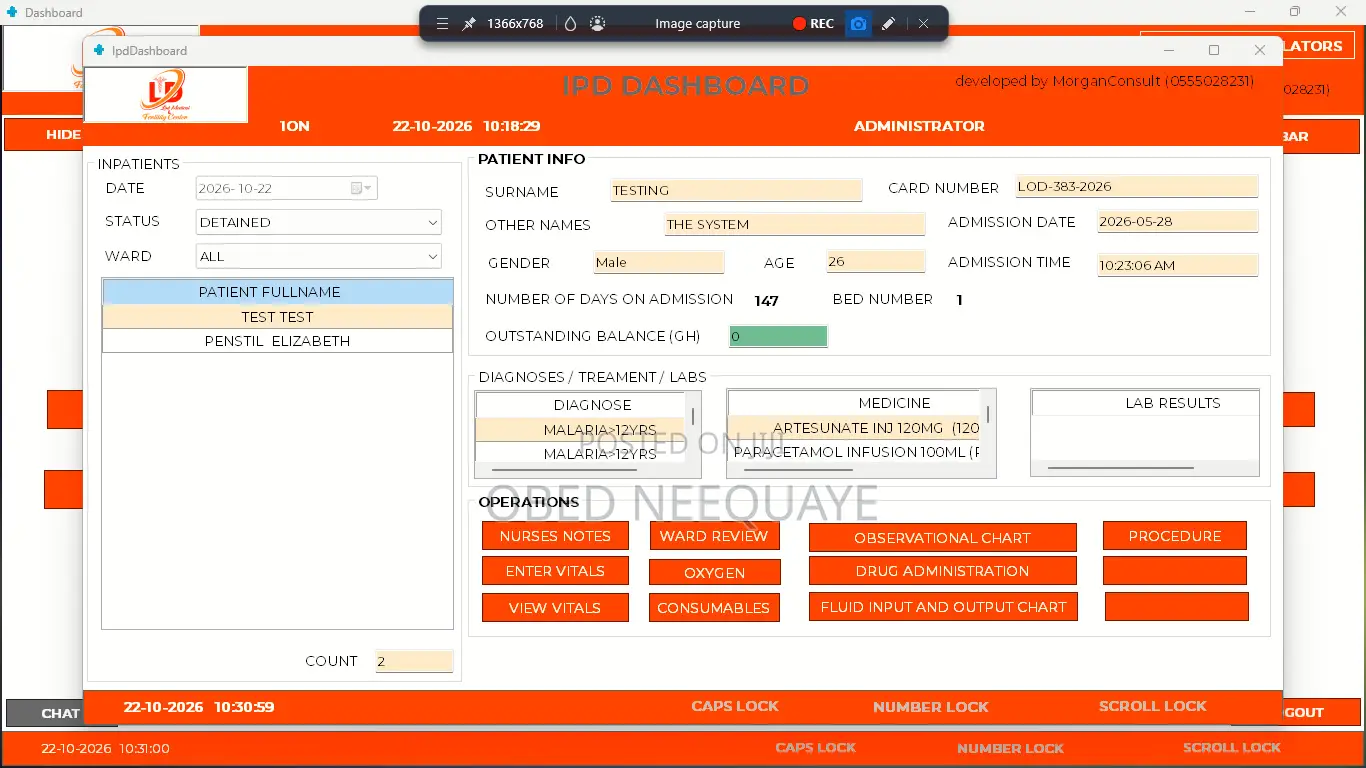Select patient TEST TEST in inpatients list
This screenshot has width=1366, height=768.
278,317
